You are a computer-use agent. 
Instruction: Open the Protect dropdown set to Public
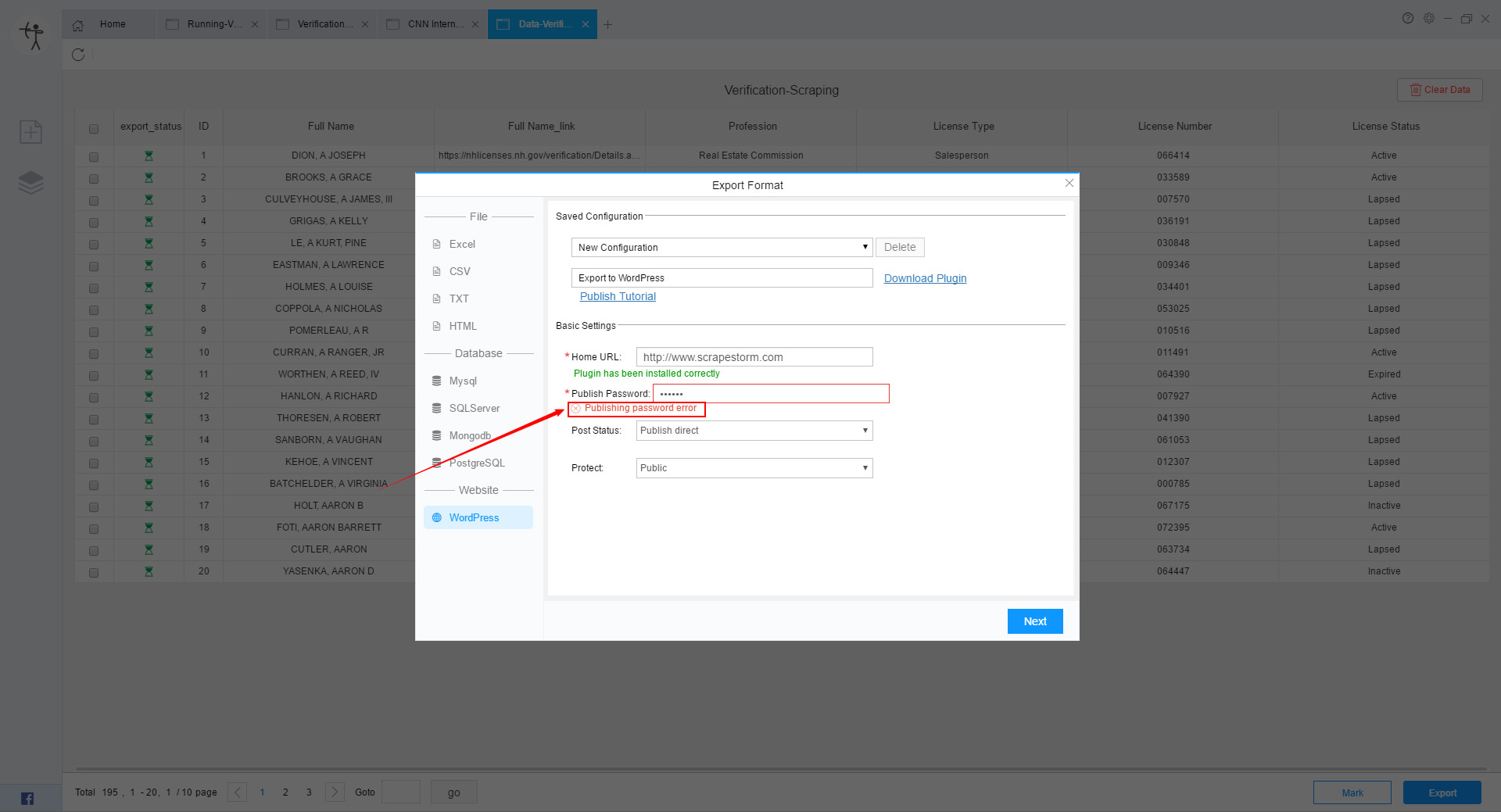click(754, 468)
